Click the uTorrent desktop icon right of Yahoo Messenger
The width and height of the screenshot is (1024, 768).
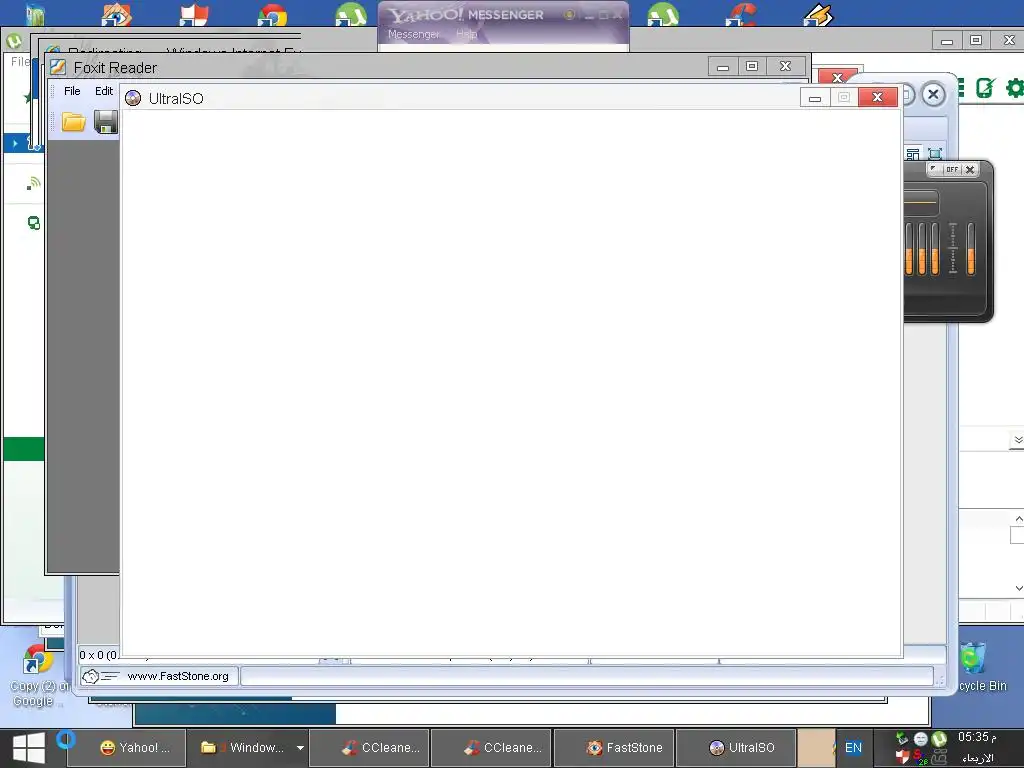click(x=662, y=14)
